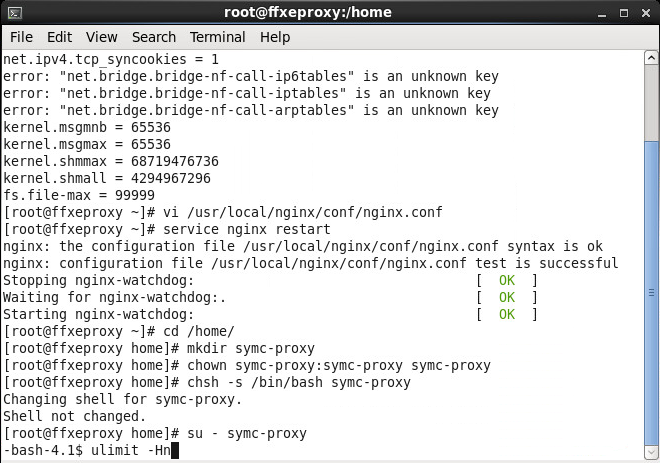Click the terminal window menu icon

click(x=14, y=13)
